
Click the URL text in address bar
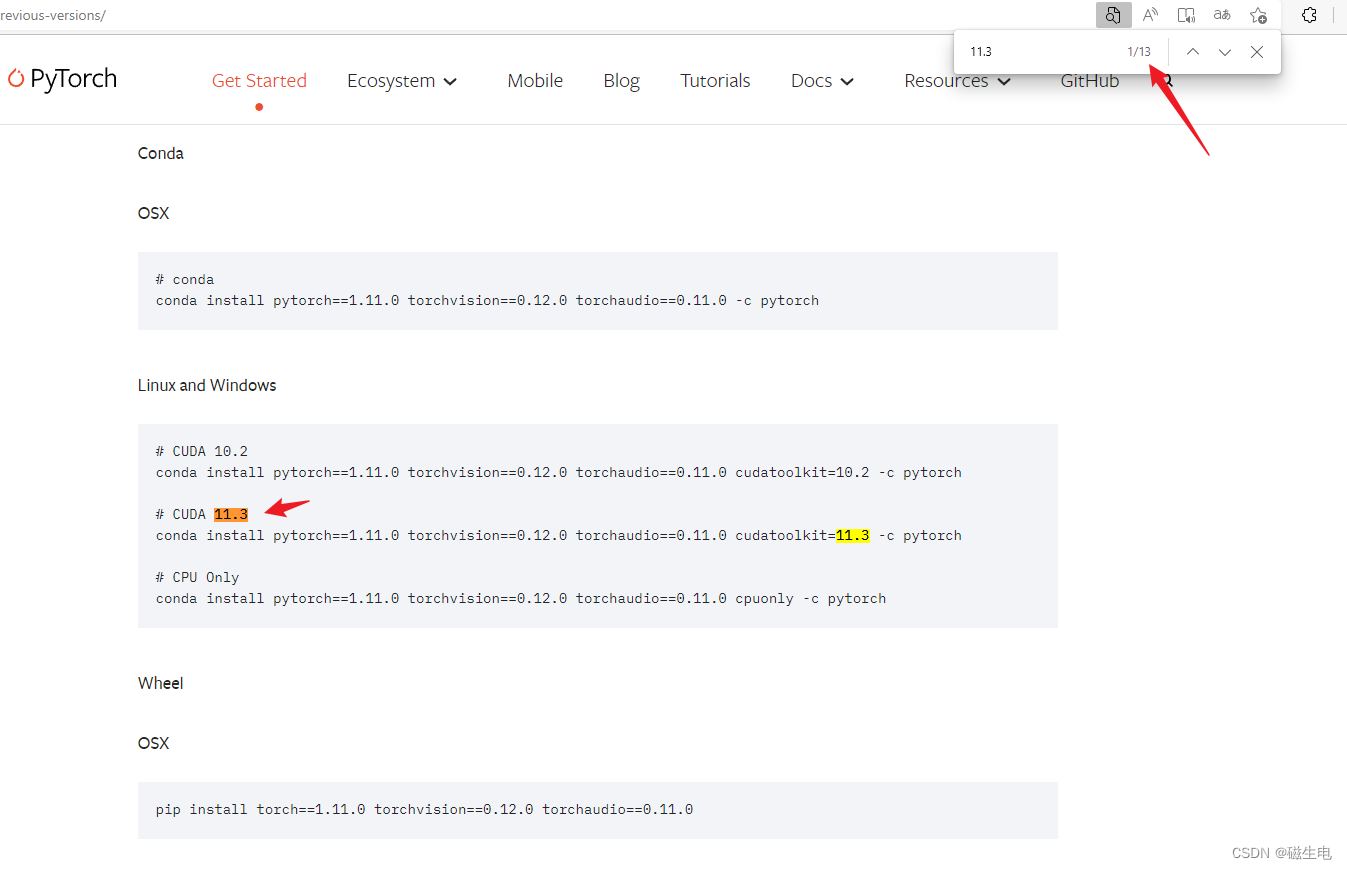tap(53, 15)
